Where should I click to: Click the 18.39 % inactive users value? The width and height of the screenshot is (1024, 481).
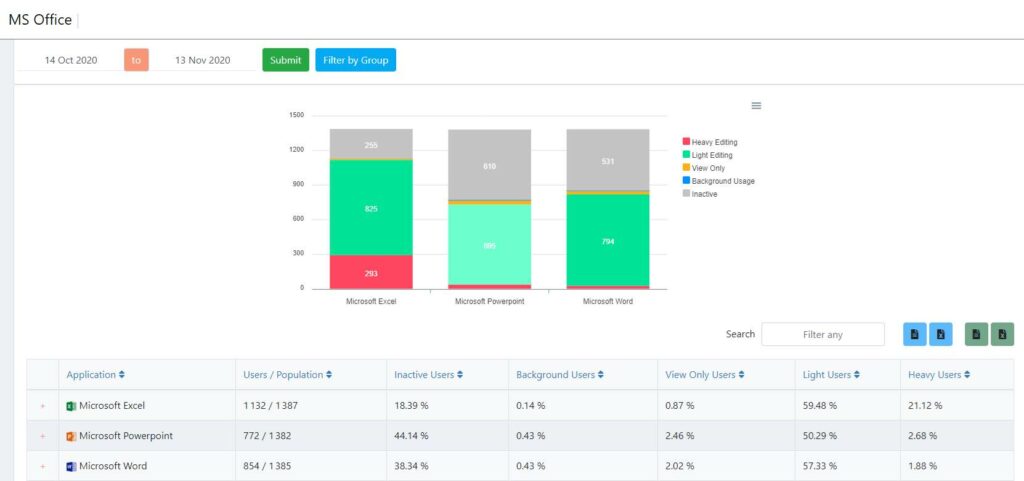tap(411, 406)
